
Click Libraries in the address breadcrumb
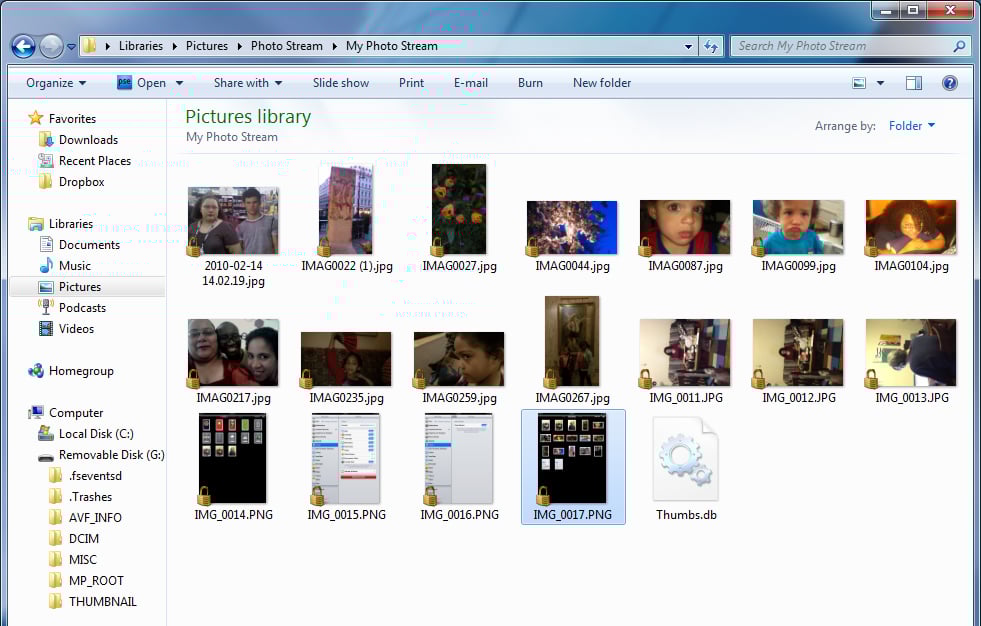pyautogui.click(x=141, y=46)
